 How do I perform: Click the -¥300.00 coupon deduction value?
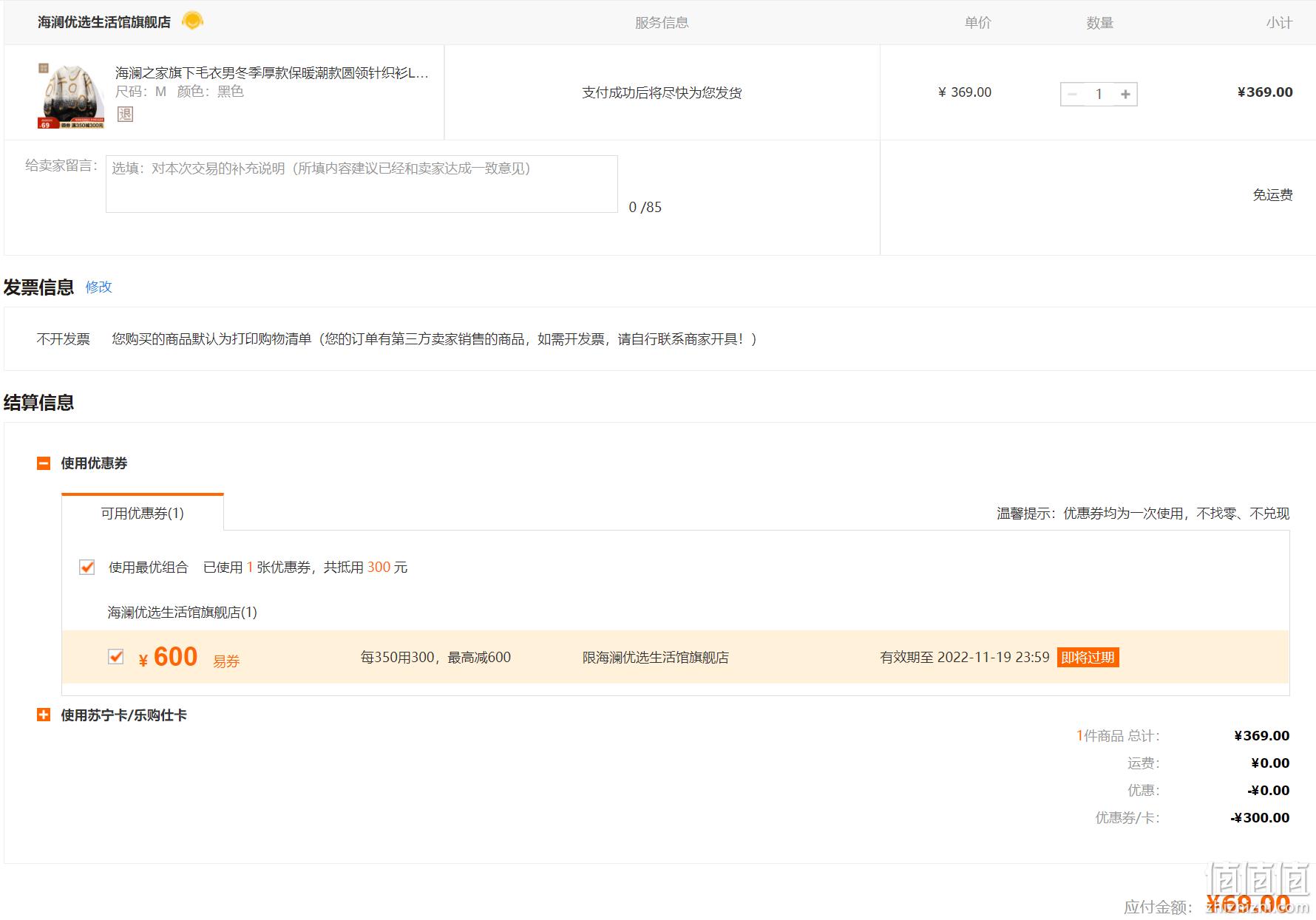tap(1260, 818)
